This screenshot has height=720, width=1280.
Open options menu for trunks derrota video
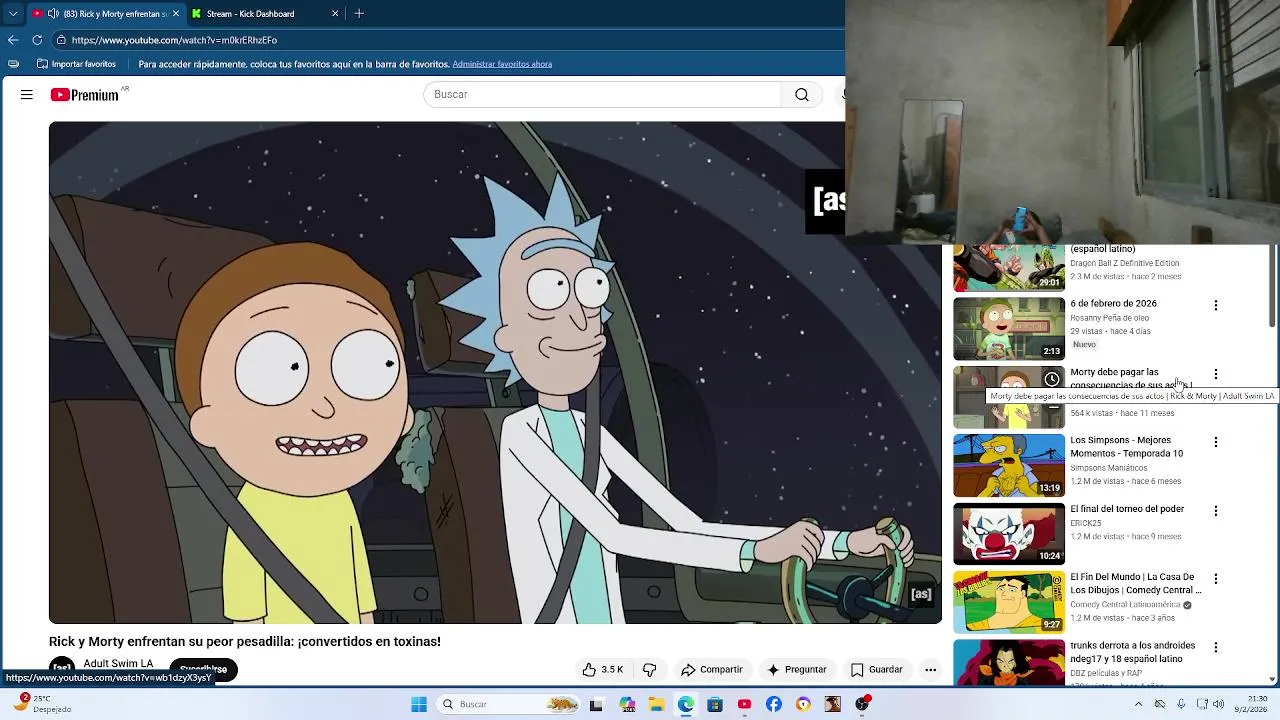(1216, 648)
